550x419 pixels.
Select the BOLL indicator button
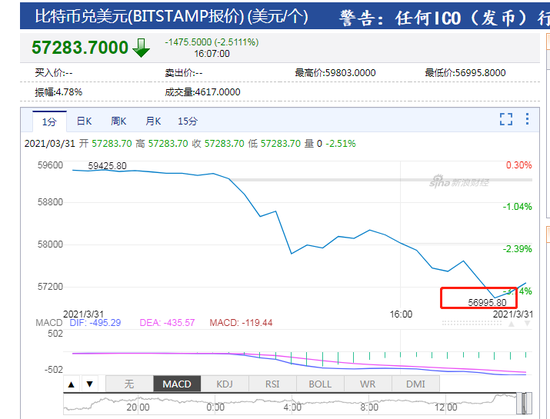point(320,384)
